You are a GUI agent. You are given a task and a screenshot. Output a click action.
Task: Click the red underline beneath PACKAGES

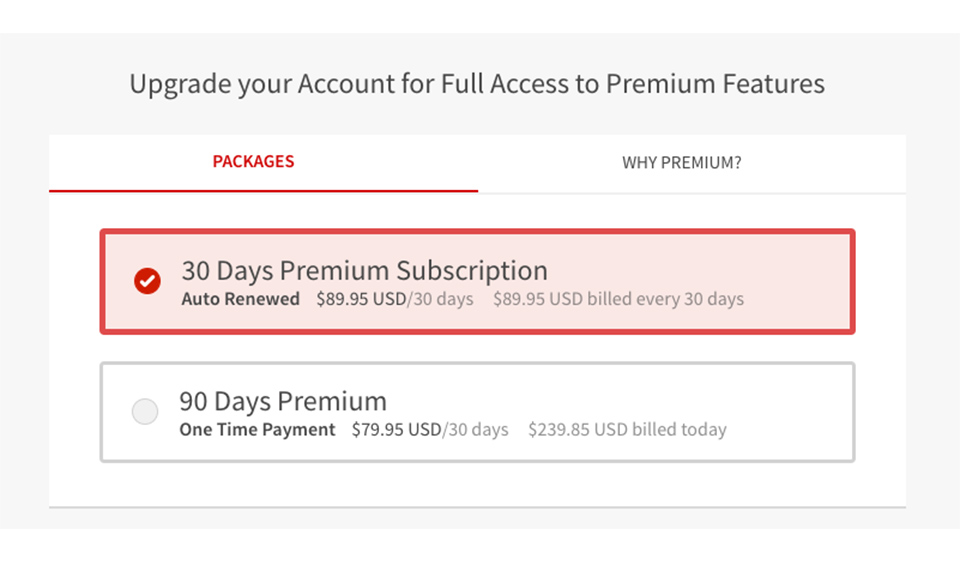pyautogui.click(x=263, y=190)
